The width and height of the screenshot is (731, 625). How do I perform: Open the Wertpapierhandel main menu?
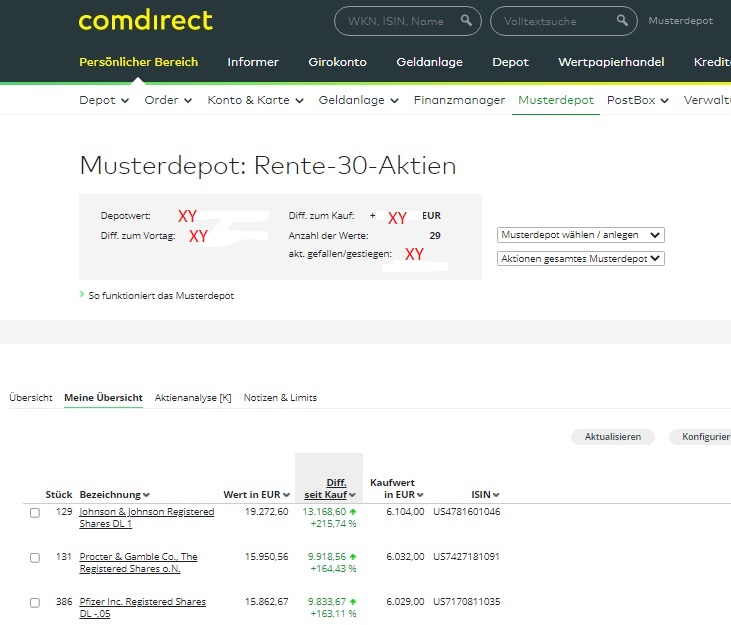pyautogui.click(x=610, y=62)
